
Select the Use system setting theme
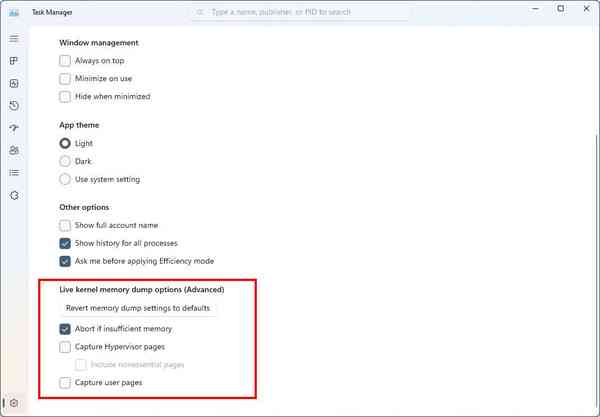(65, 179)
